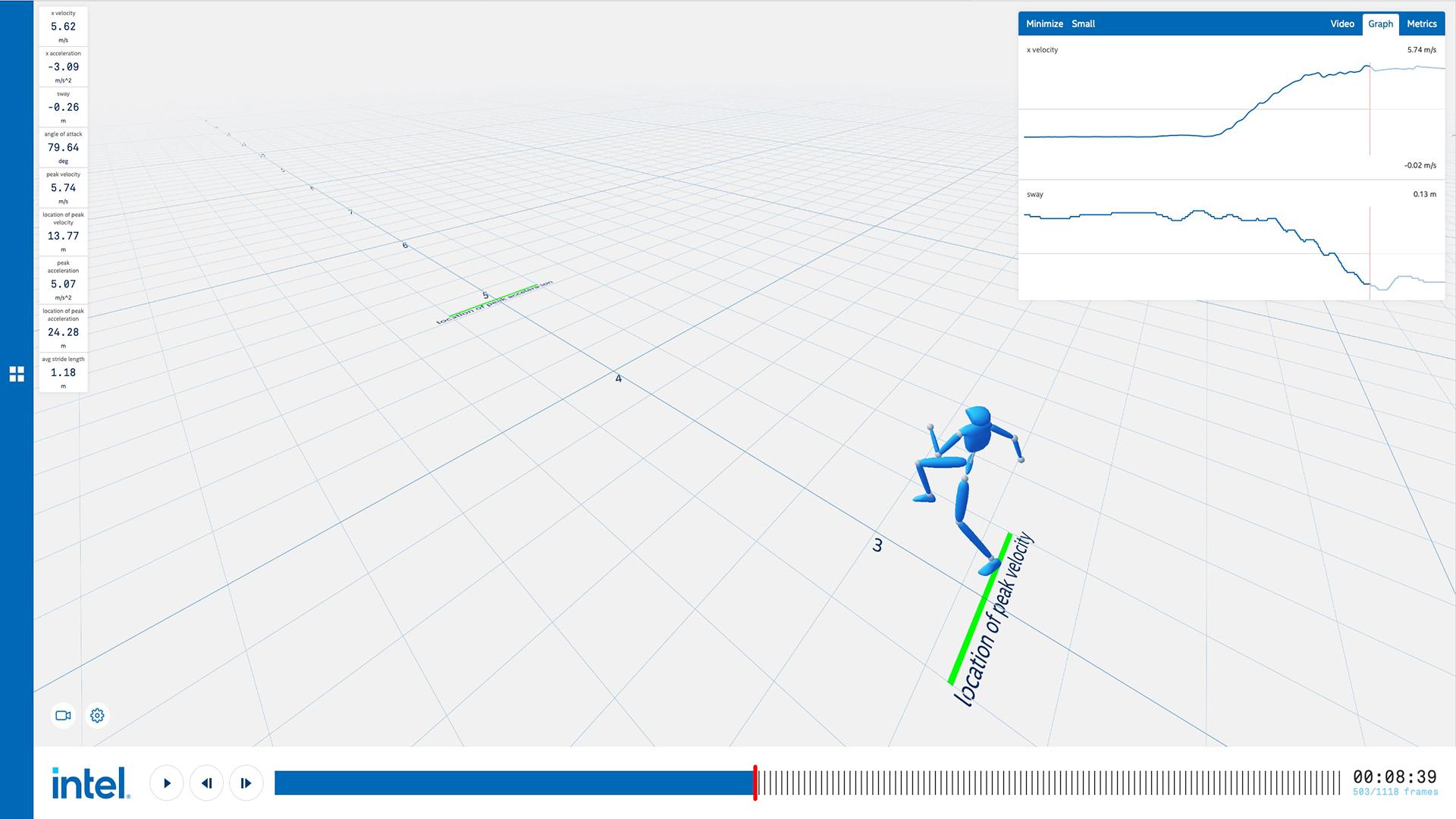1456x819 pixels.
Task: Click the 'location of peak velocity' green marker
Action: (x=980, y=609)
